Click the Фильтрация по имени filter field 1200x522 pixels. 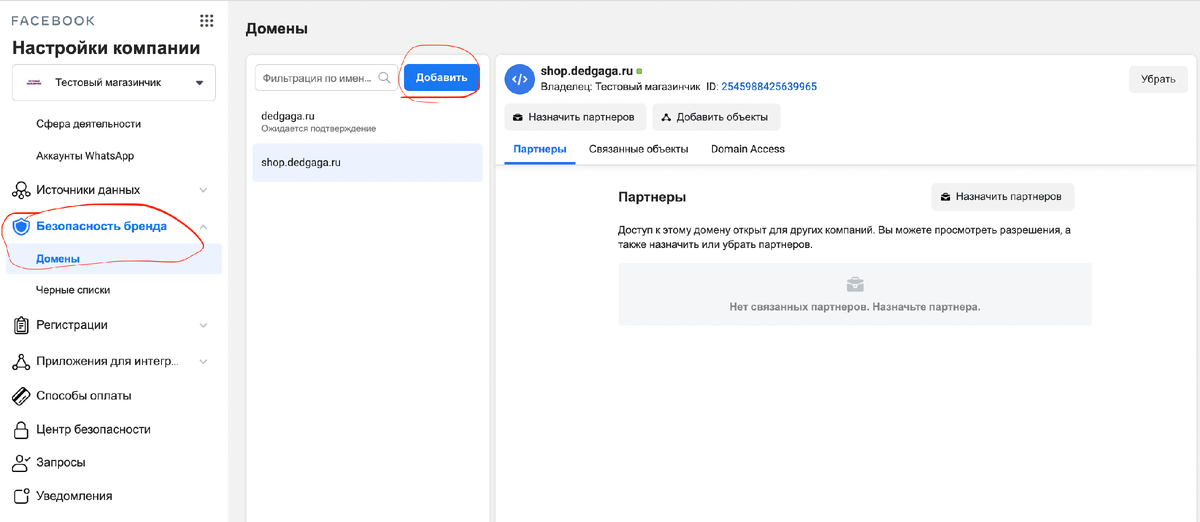pyautogui.click(x=326, y=78)
